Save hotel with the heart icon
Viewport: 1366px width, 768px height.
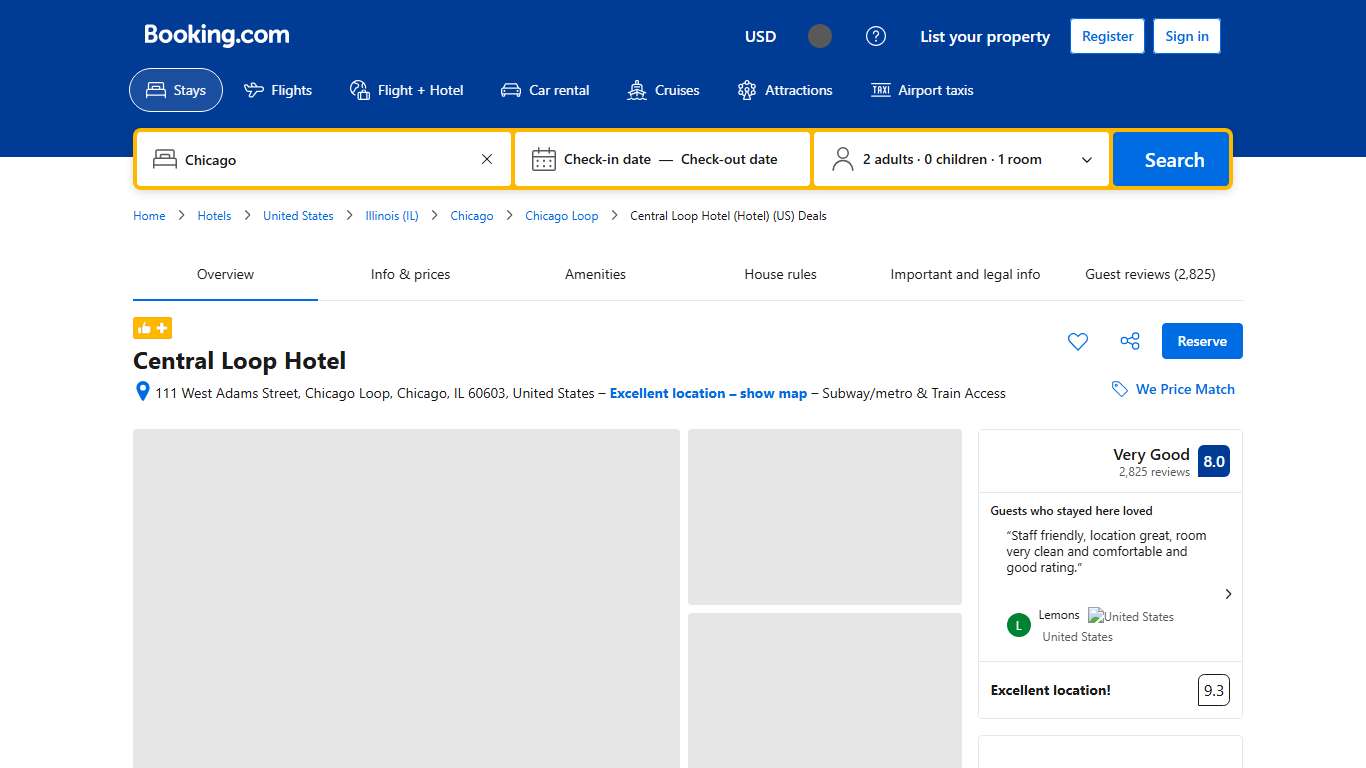(x=1077, y=341)
